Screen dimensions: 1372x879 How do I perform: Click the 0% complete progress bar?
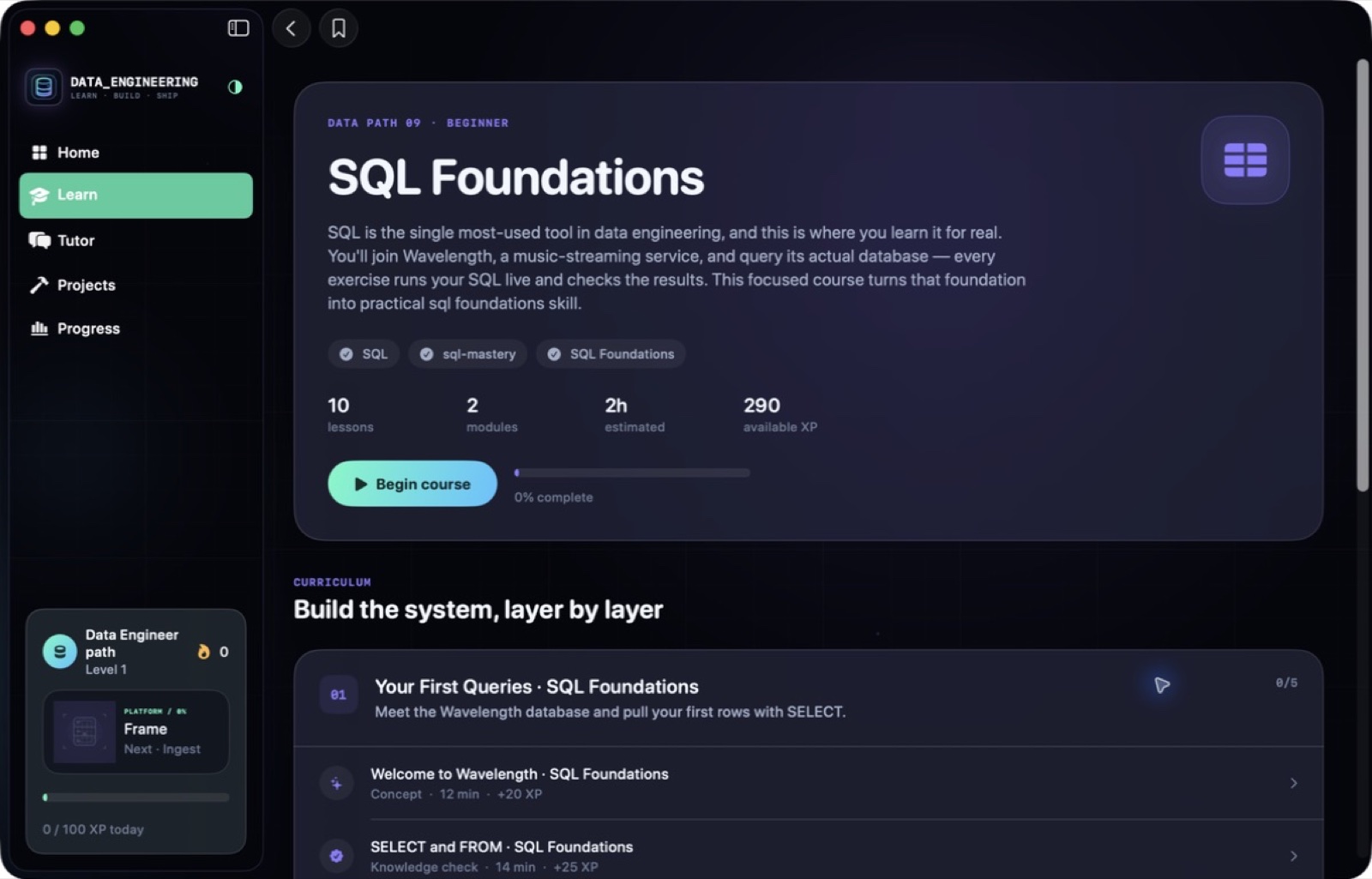coord(632,473)
